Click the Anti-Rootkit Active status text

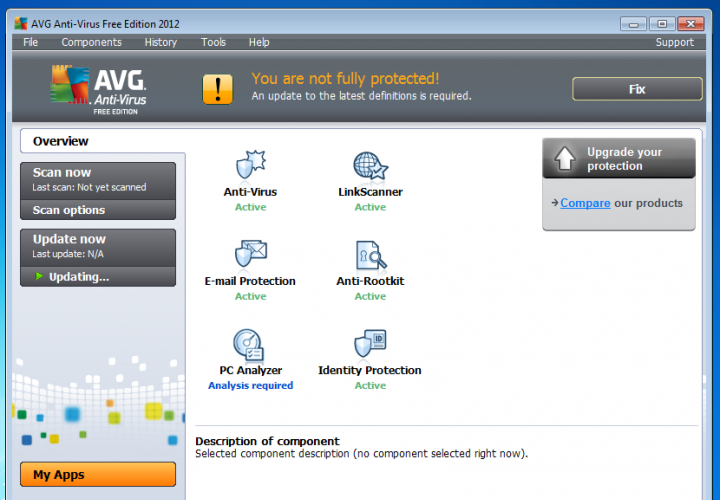coord(370,296)
